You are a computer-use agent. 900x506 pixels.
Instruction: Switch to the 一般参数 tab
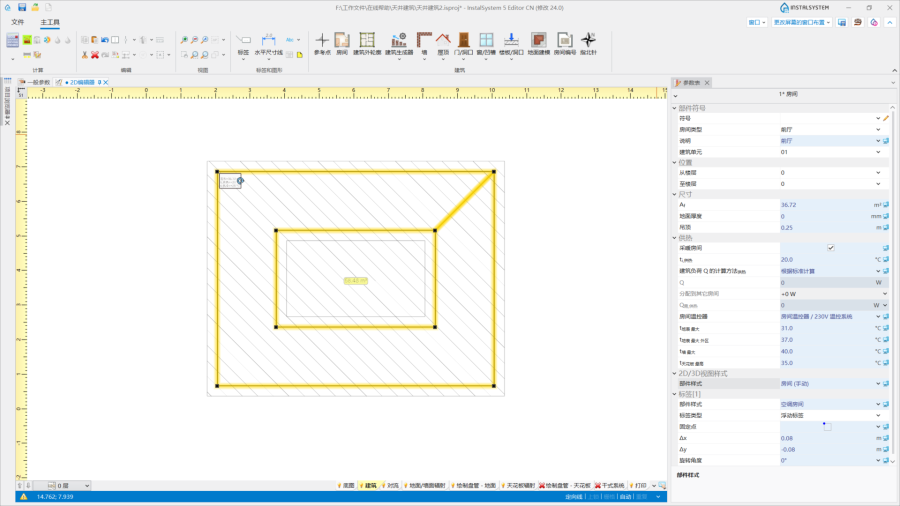(x=37, y=82)
